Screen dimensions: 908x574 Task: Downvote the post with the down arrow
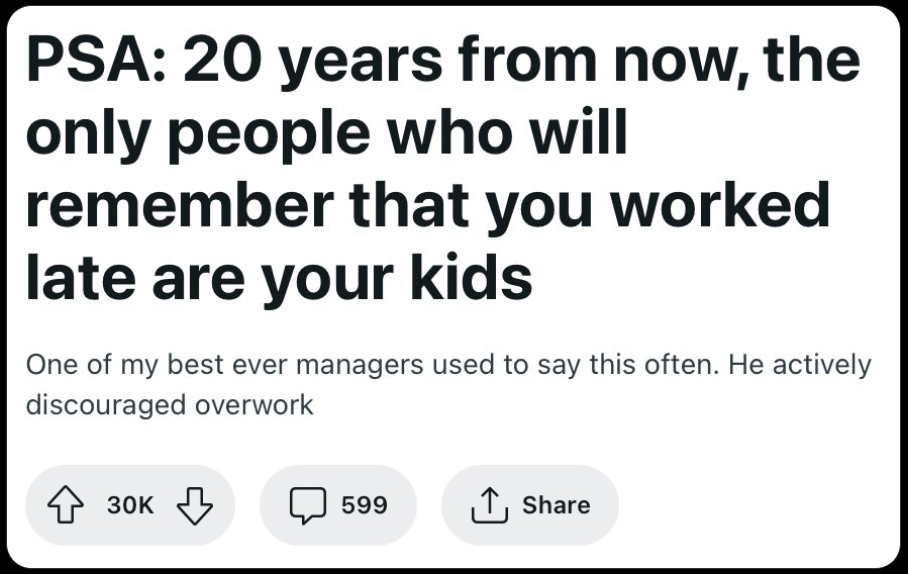pyautogui.click(x=195, y=505)
